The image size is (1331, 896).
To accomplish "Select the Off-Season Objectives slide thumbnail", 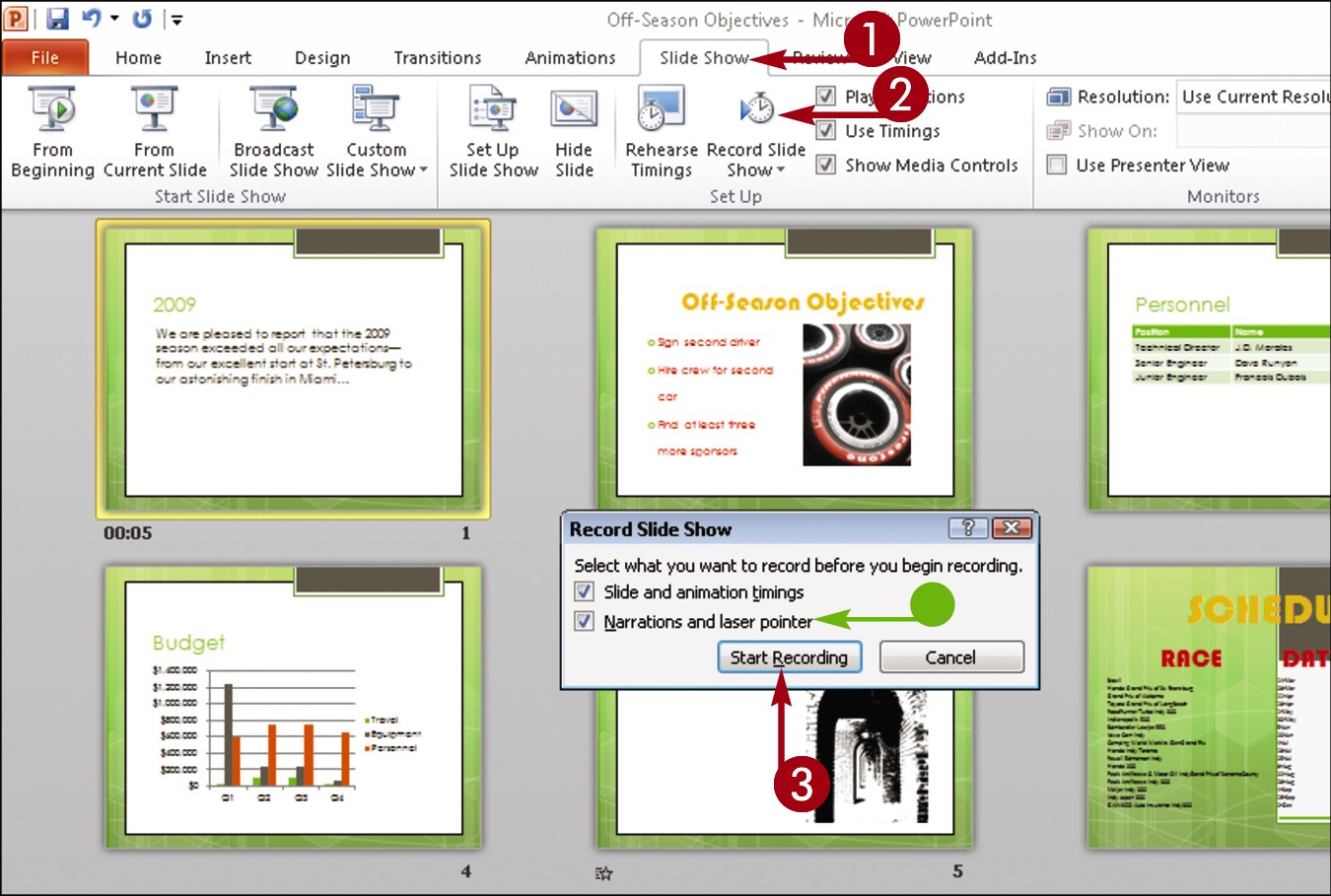I will 784,370.
